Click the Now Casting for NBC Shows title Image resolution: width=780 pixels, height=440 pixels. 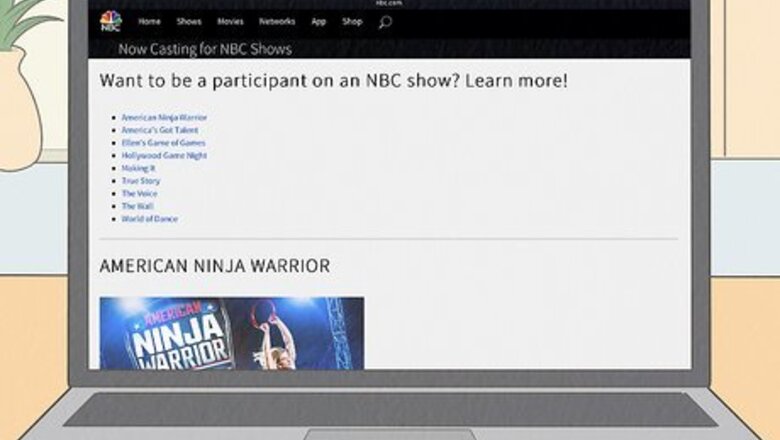205,49
